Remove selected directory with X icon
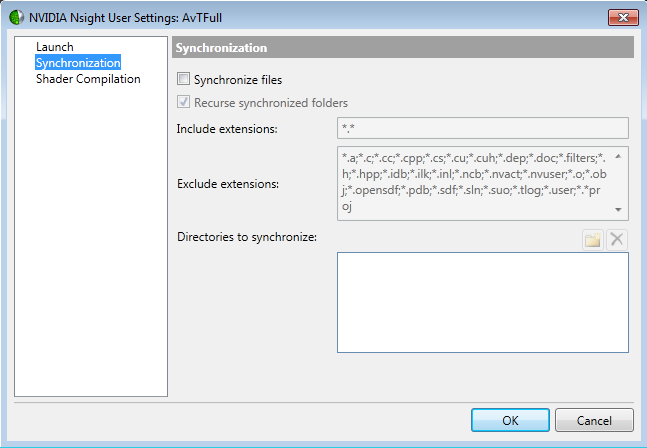Screen dimensions: 647x448 tap(617, 240)
